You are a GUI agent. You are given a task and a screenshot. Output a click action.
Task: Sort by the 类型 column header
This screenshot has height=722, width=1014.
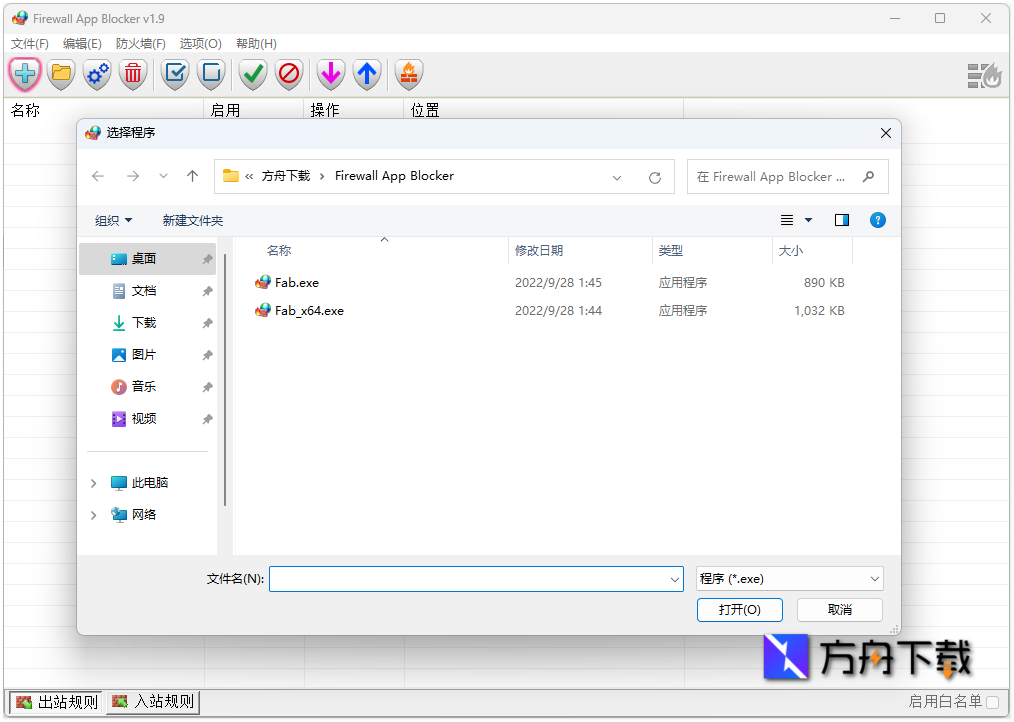coord(671,250)
